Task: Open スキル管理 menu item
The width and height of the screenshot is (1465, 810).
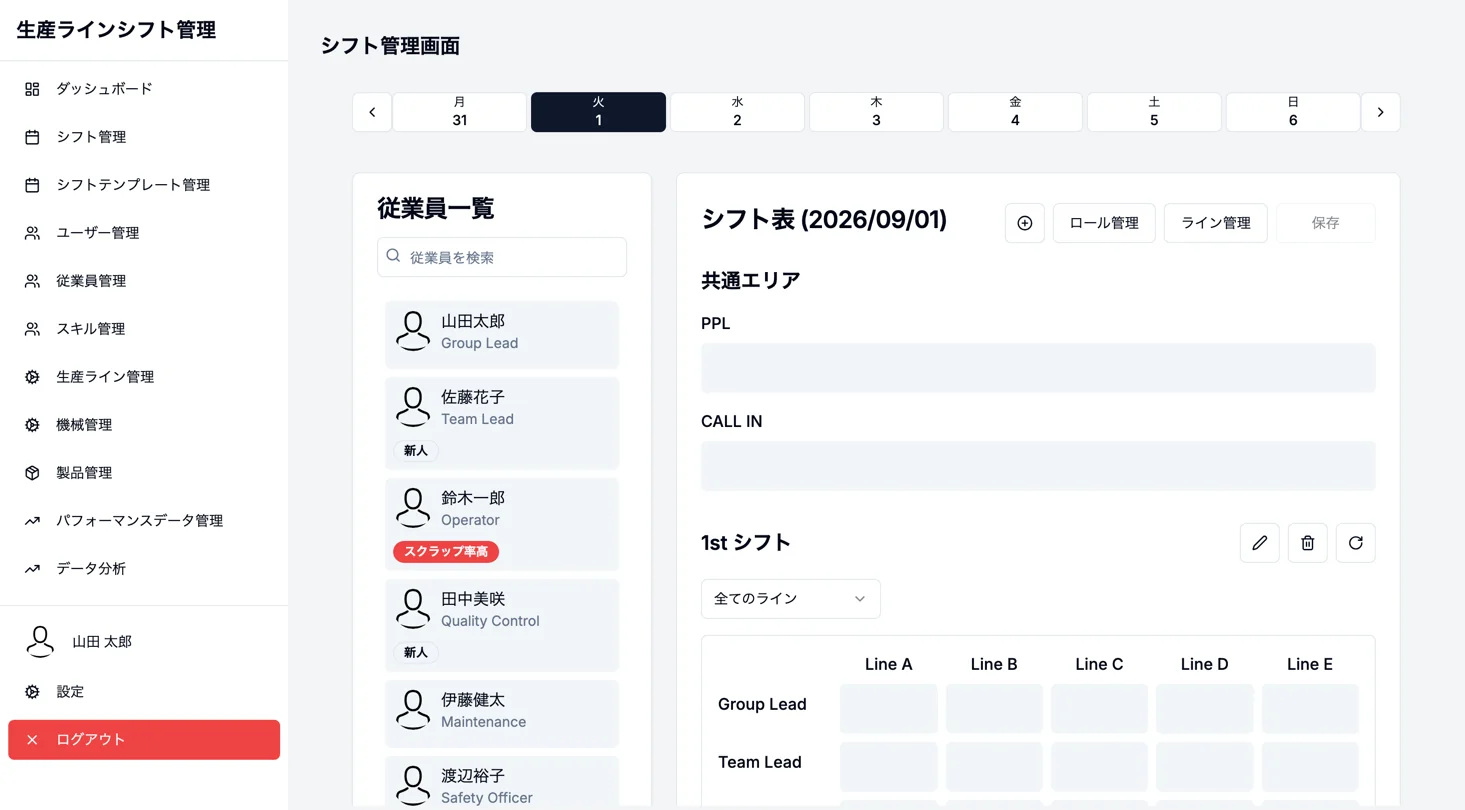Action: coord(144,329)
